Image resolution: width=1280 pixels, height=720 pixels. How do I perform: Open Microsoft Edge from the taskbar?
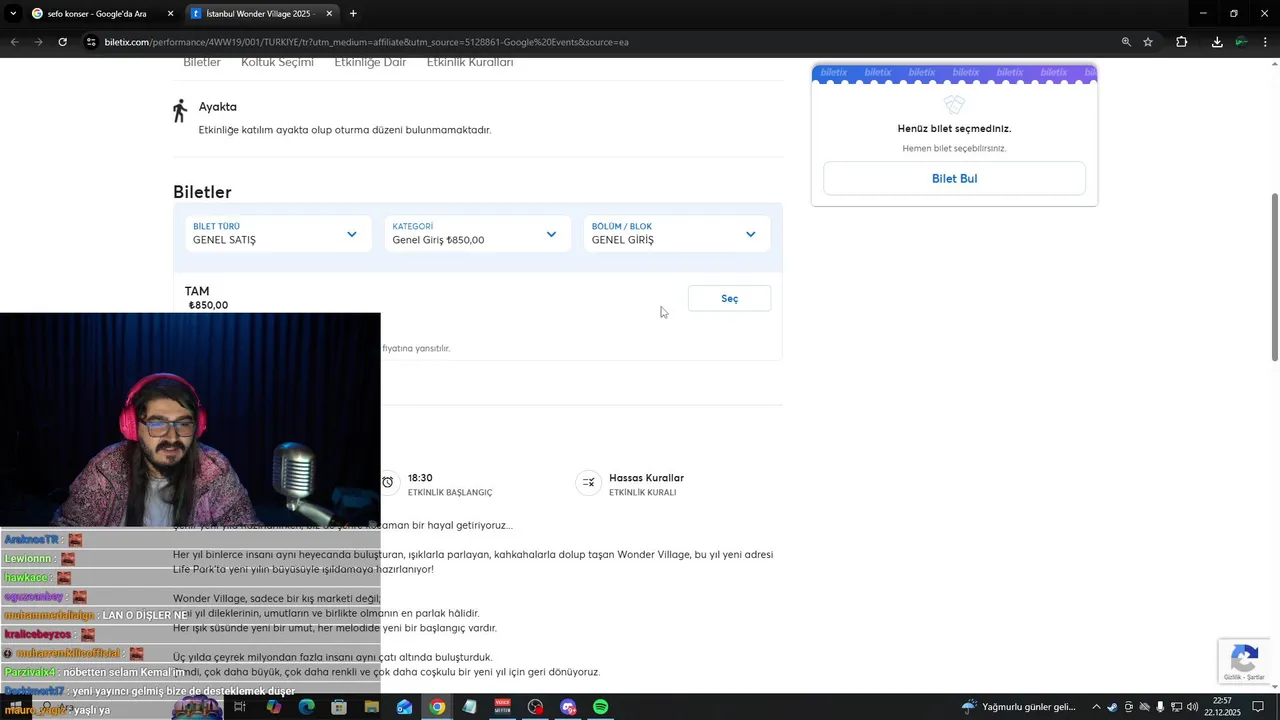click(306, 707)
